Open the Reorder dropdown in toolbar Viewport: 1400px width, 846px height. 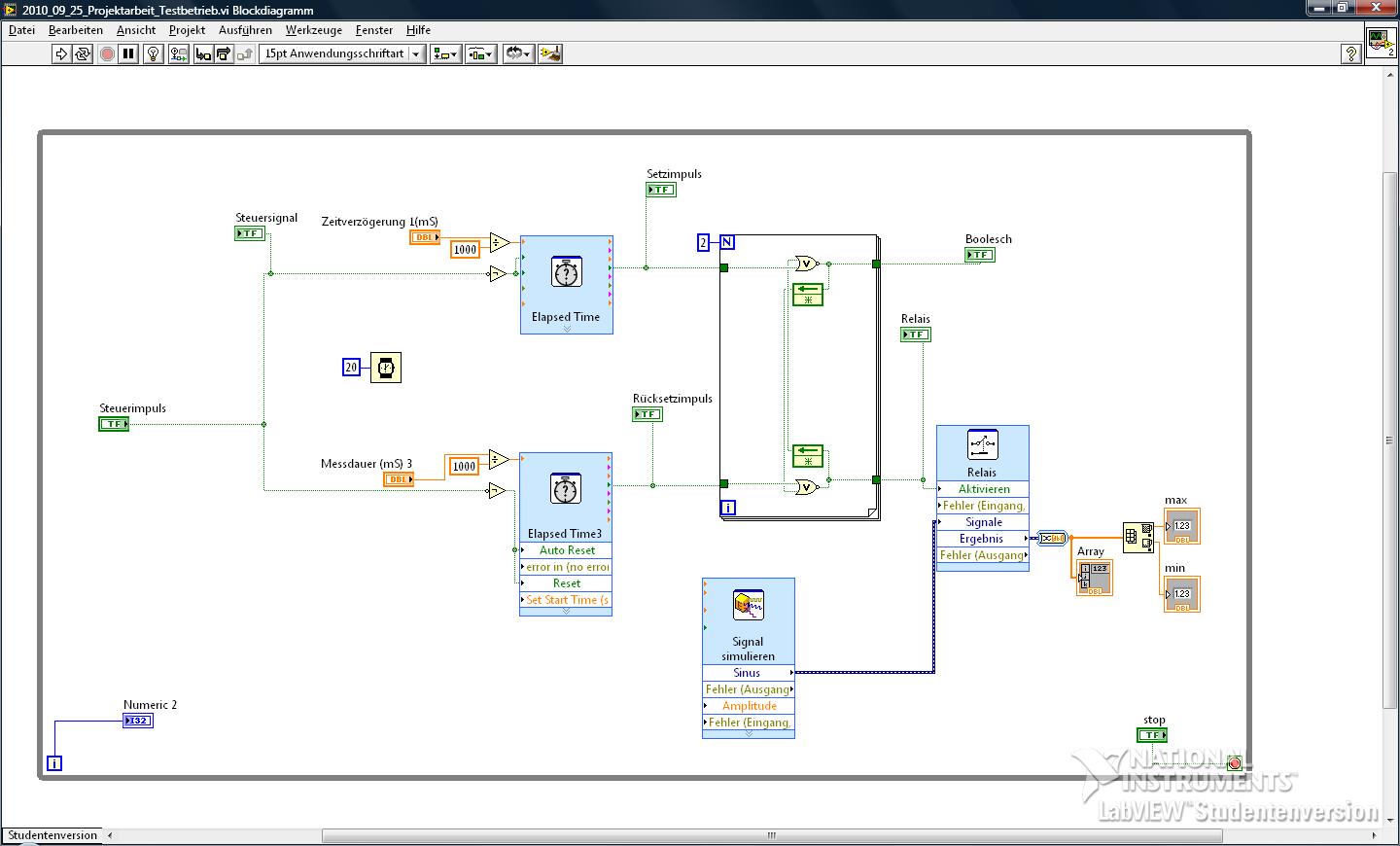[517, 54]
